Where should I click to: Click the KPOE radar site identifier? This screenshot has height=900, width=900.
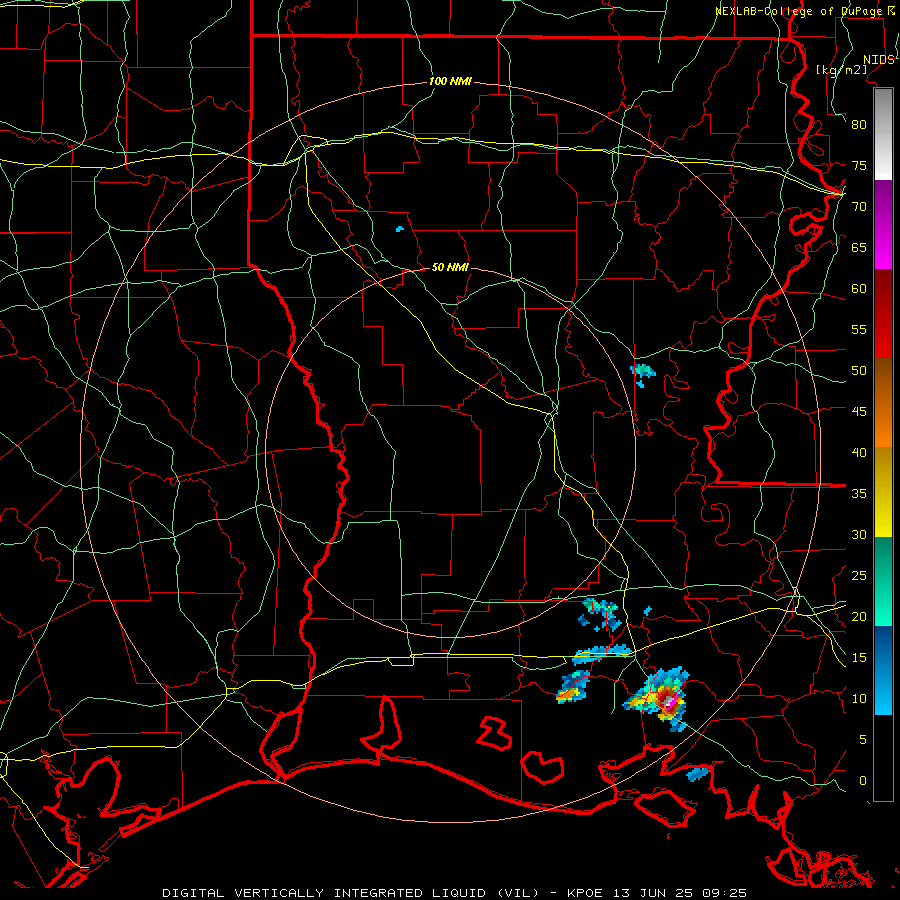tap(585, 893)
